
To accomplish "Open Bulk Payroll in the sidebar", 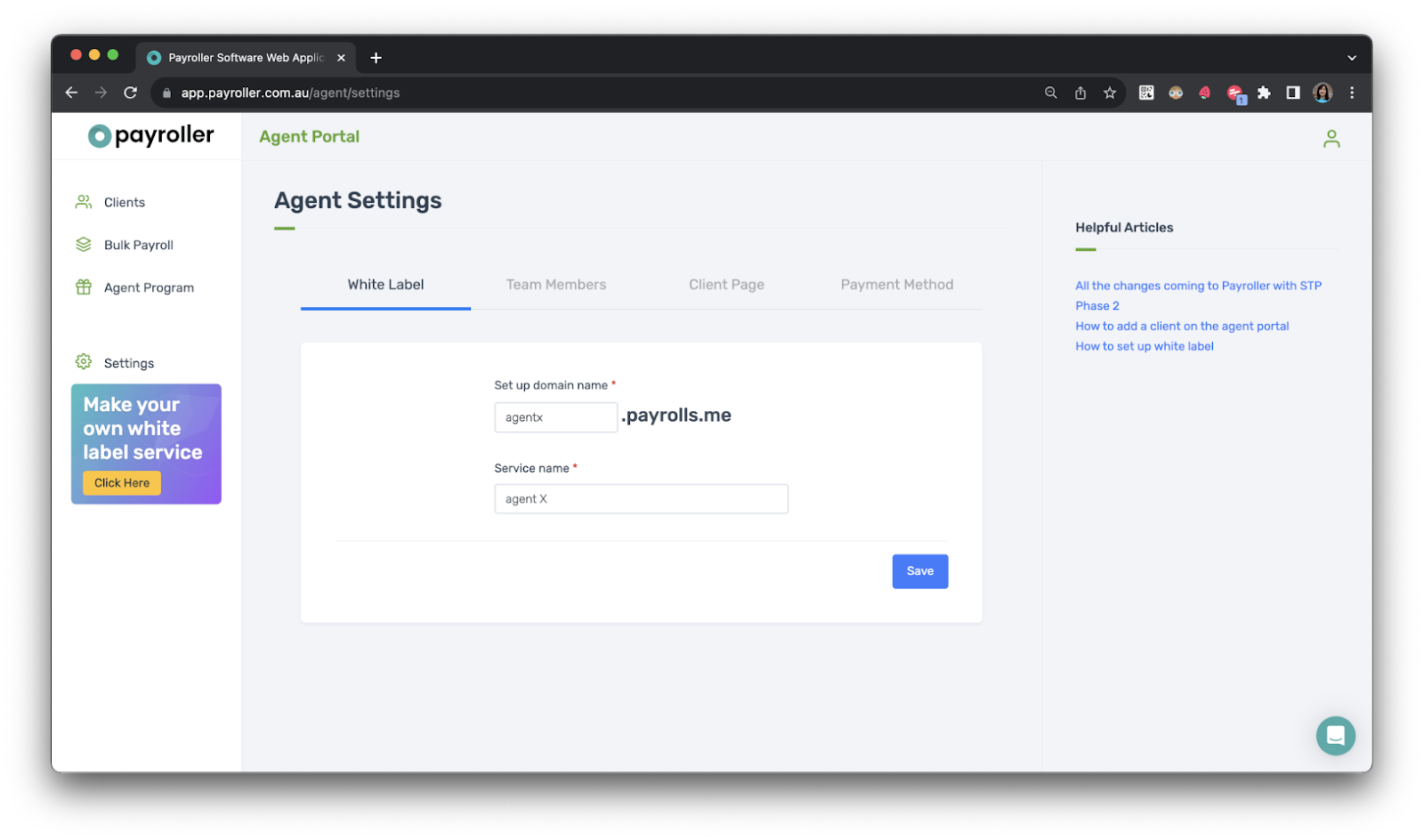I will [139, 245].
